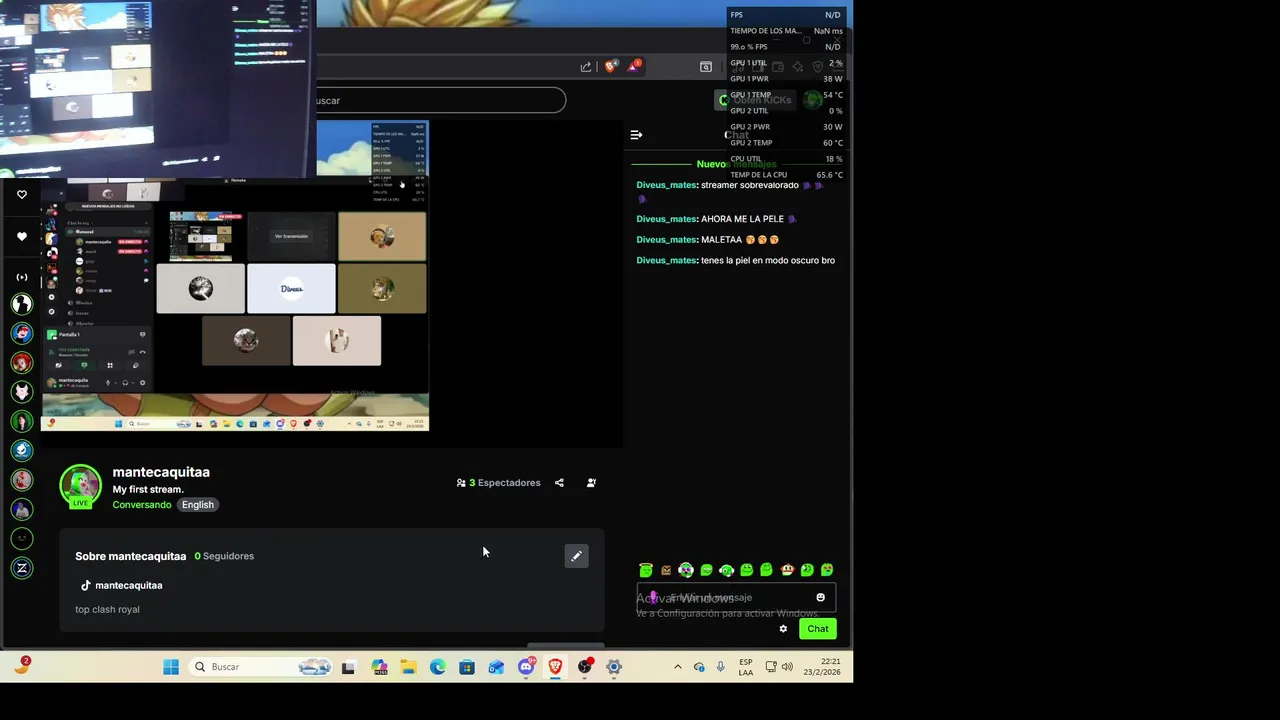Click the 0 Seguidores text

tap(224, 556)
